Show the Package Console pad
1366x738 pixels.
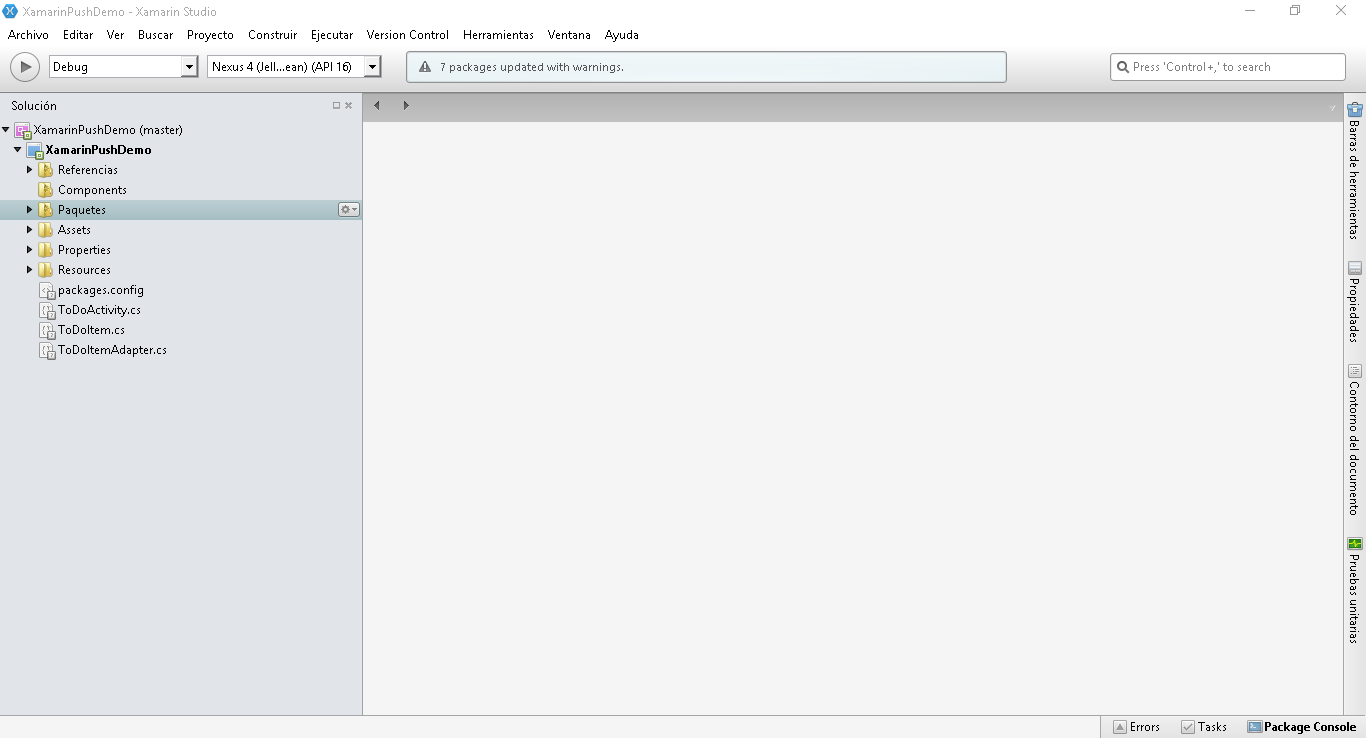pyautogui.click(x=1302, y=727)
